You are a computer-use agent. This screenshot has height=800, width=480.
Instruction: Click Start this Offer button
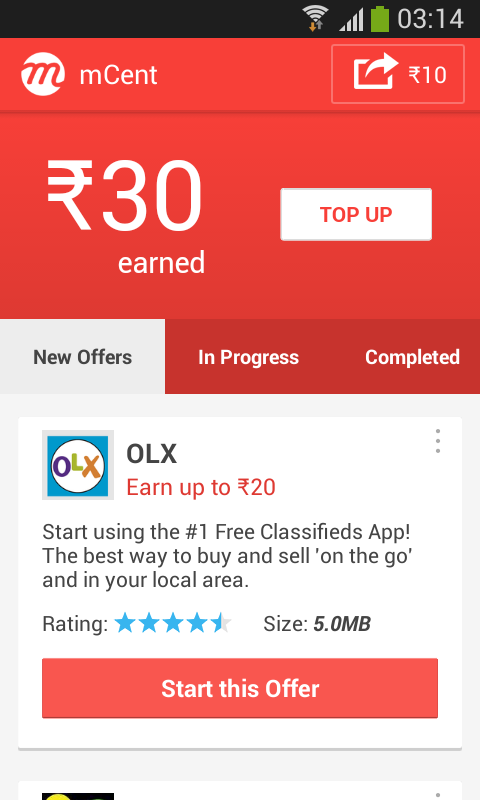pos(240,688)
